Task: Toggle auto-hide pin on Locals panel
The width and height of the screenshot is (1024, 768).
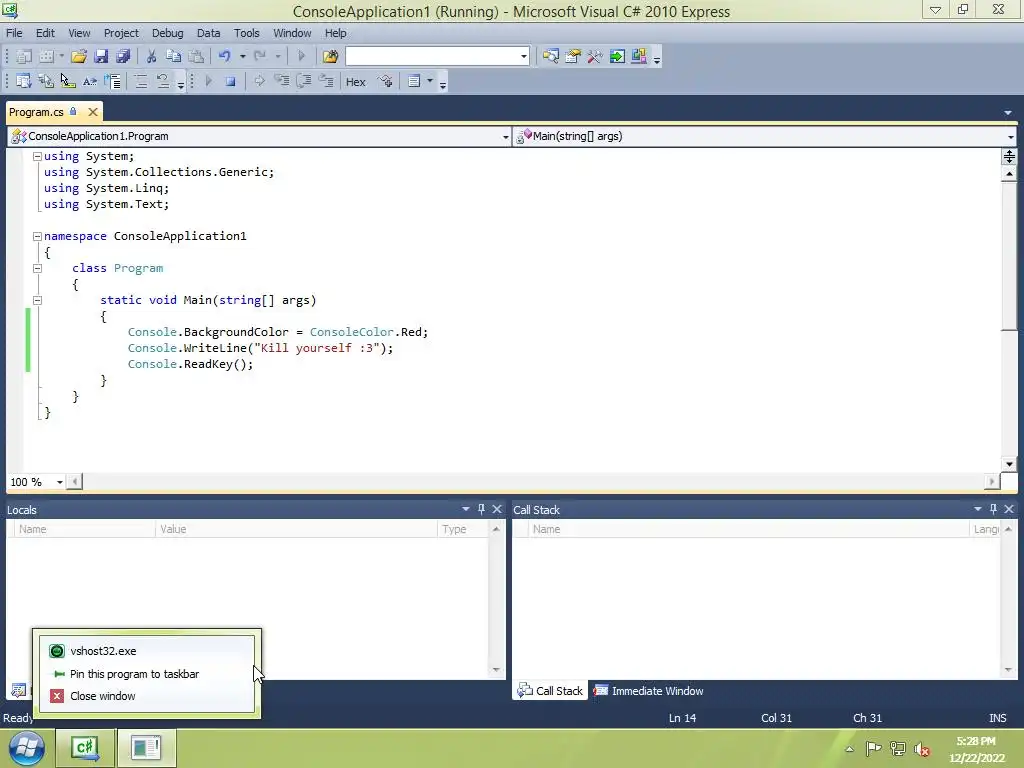Action: [x=481, y=509]
